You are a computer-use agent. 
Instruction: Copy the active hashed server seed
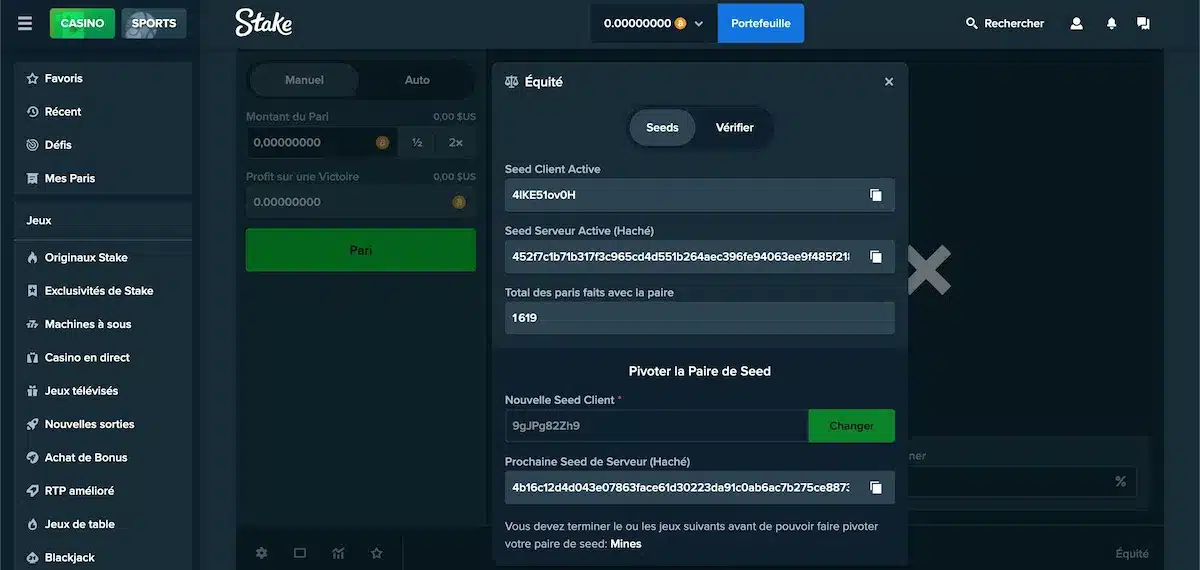click(876, 257)
